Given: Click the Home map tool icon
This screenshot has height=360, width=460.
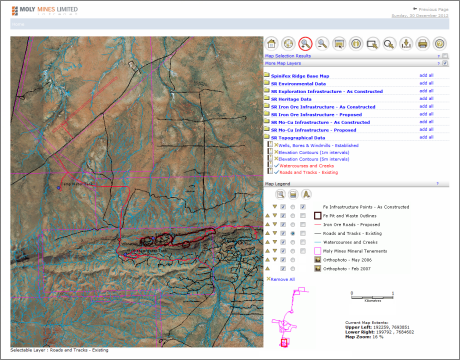Looking at the screenshot, I should click(272, 44).
